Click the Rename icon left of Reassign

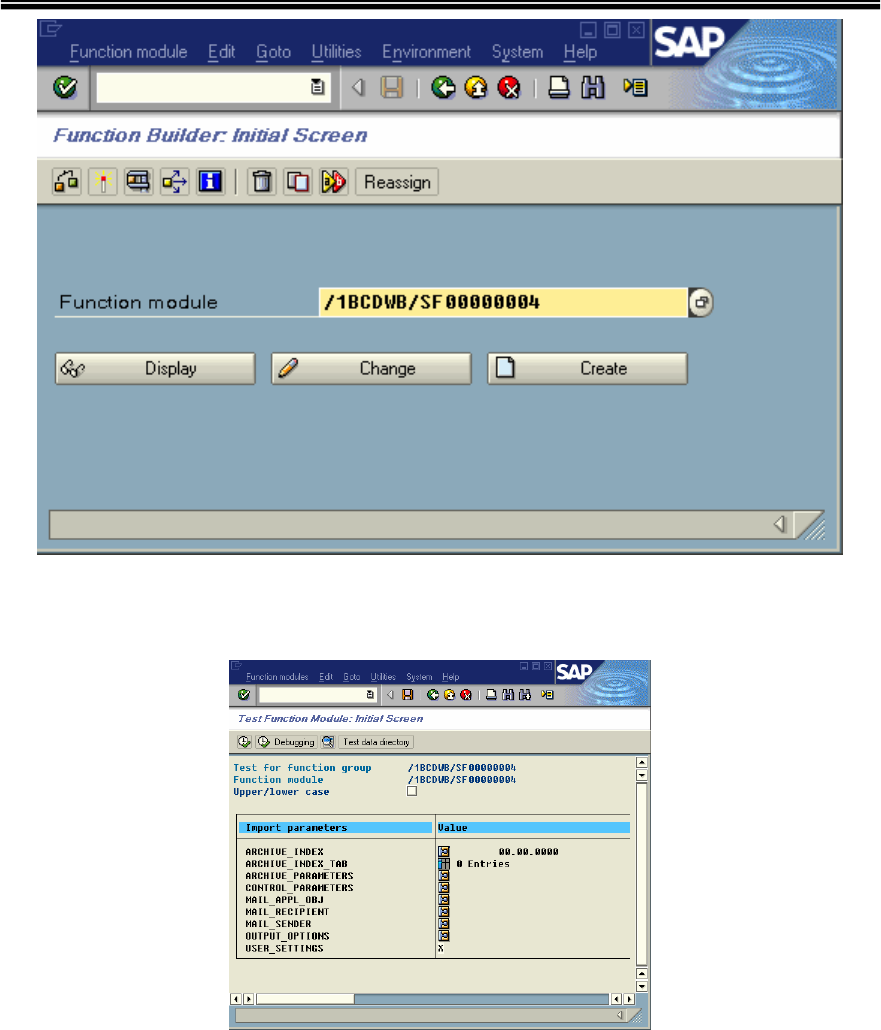pos(334,182)
